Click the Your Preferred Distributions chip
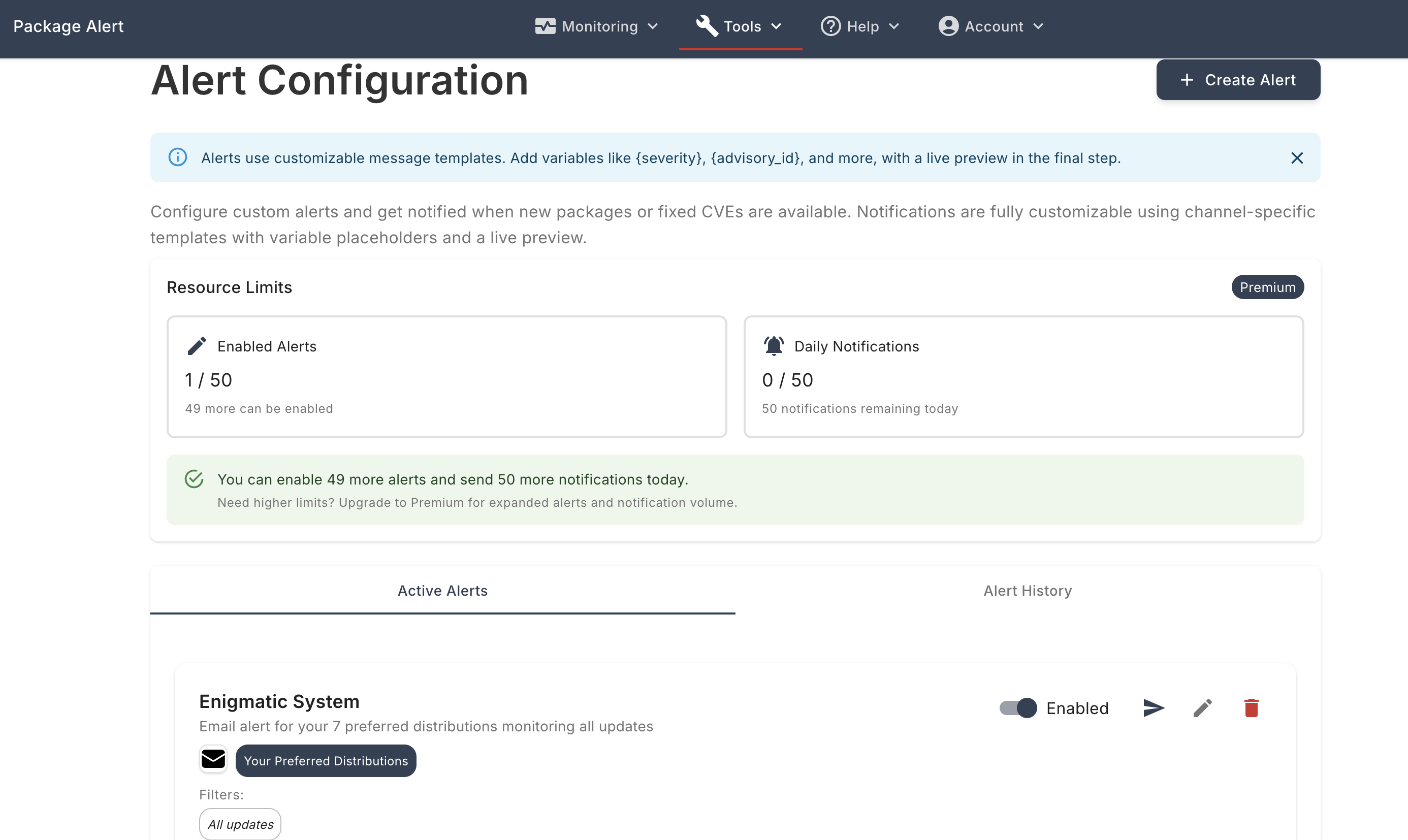1408x840 pixels. coord(326,761)
